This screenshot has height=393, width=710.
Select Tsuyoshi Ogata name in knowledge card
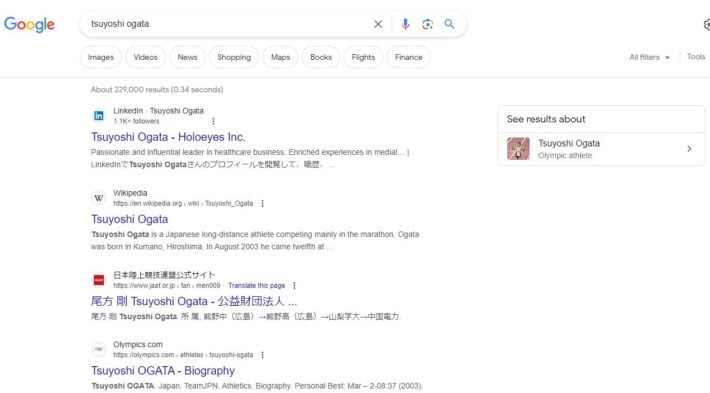point(569,143)
